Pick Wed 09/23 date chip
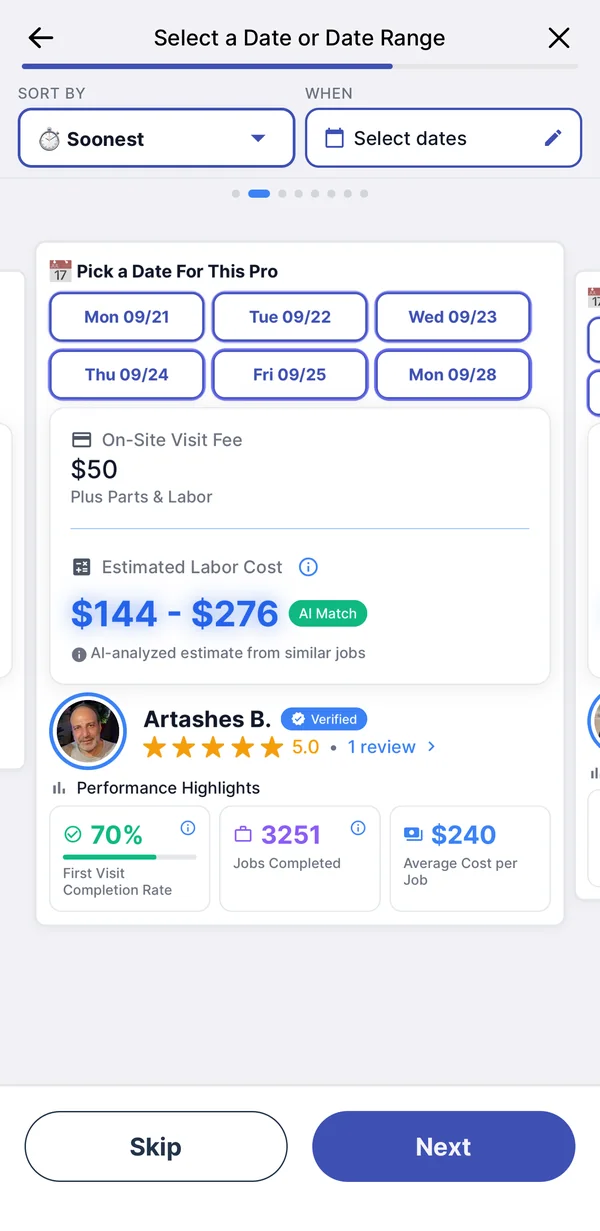600x1231 pixels. point(453,317)
